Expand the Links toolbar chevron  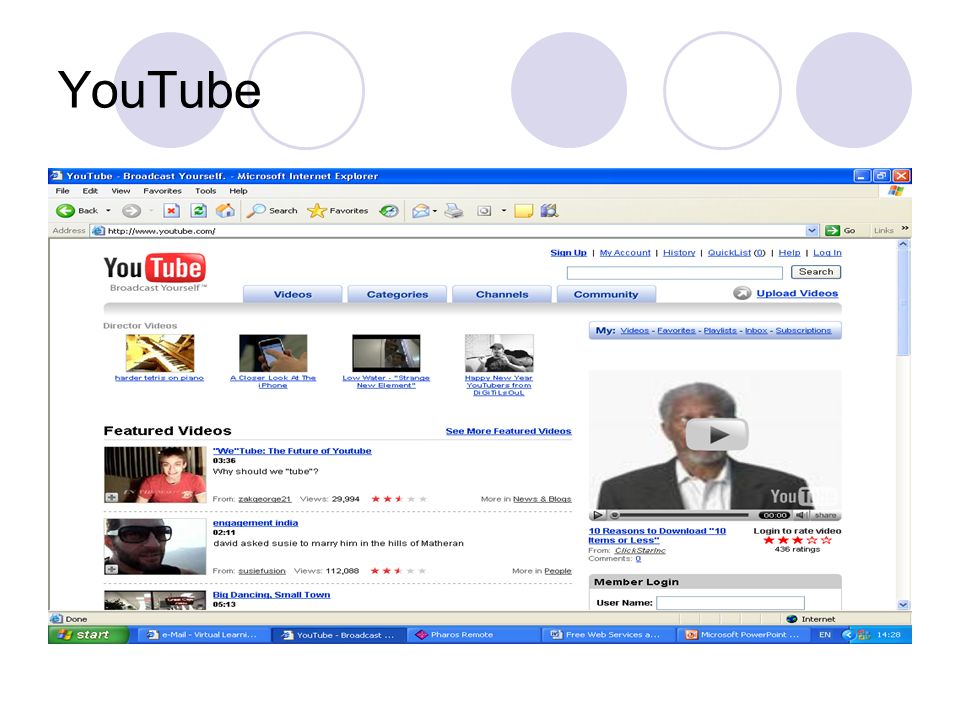point(905,228)
